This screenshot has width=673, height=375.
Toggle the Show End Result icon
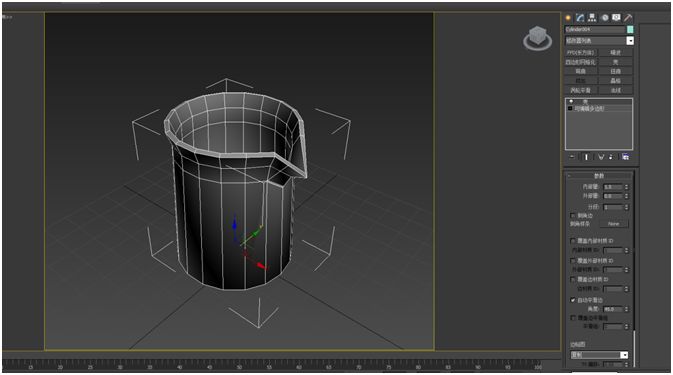point(586,157)
